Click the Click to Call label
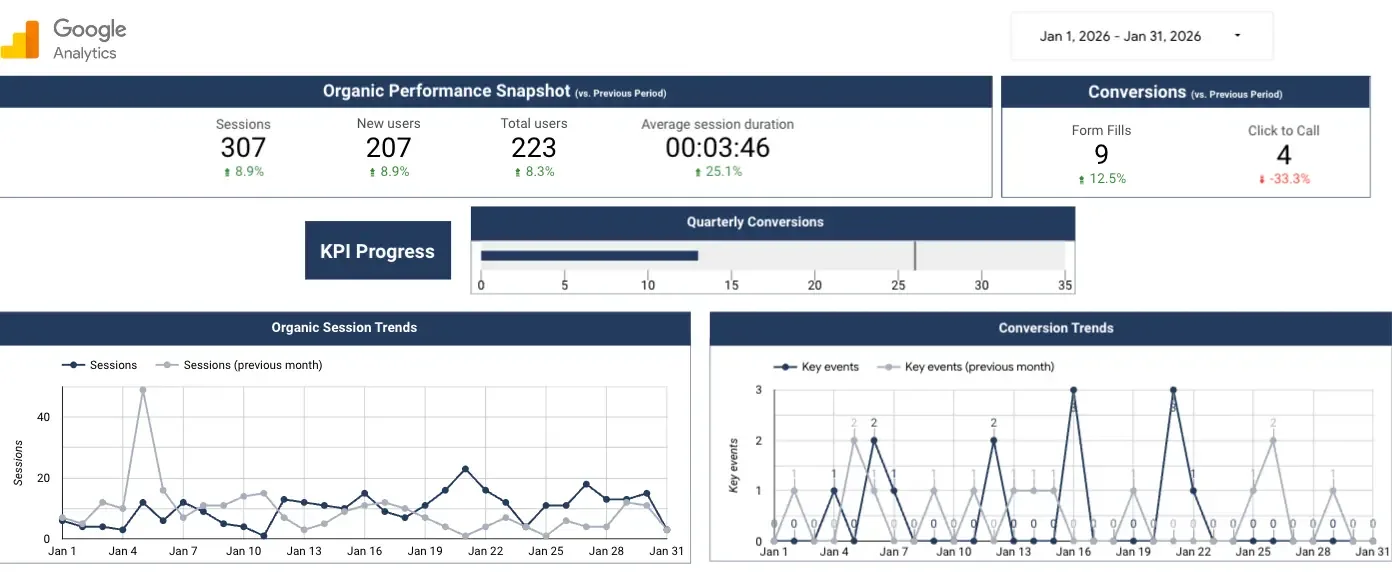 tap(1284, 130)
